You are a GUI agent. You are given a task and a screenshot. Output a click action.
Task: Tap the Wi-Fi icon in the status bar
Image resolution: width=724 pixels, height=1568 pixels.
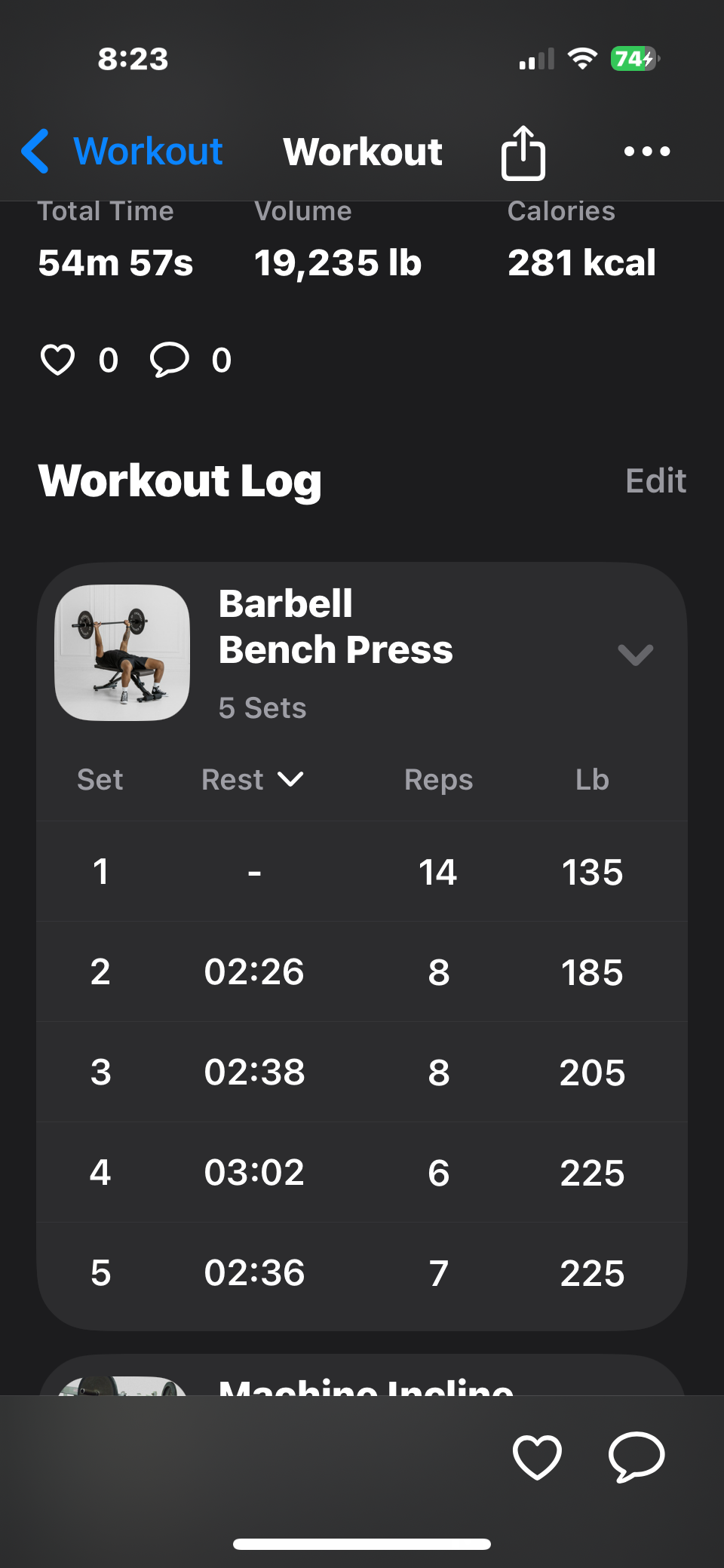[582, 59]
